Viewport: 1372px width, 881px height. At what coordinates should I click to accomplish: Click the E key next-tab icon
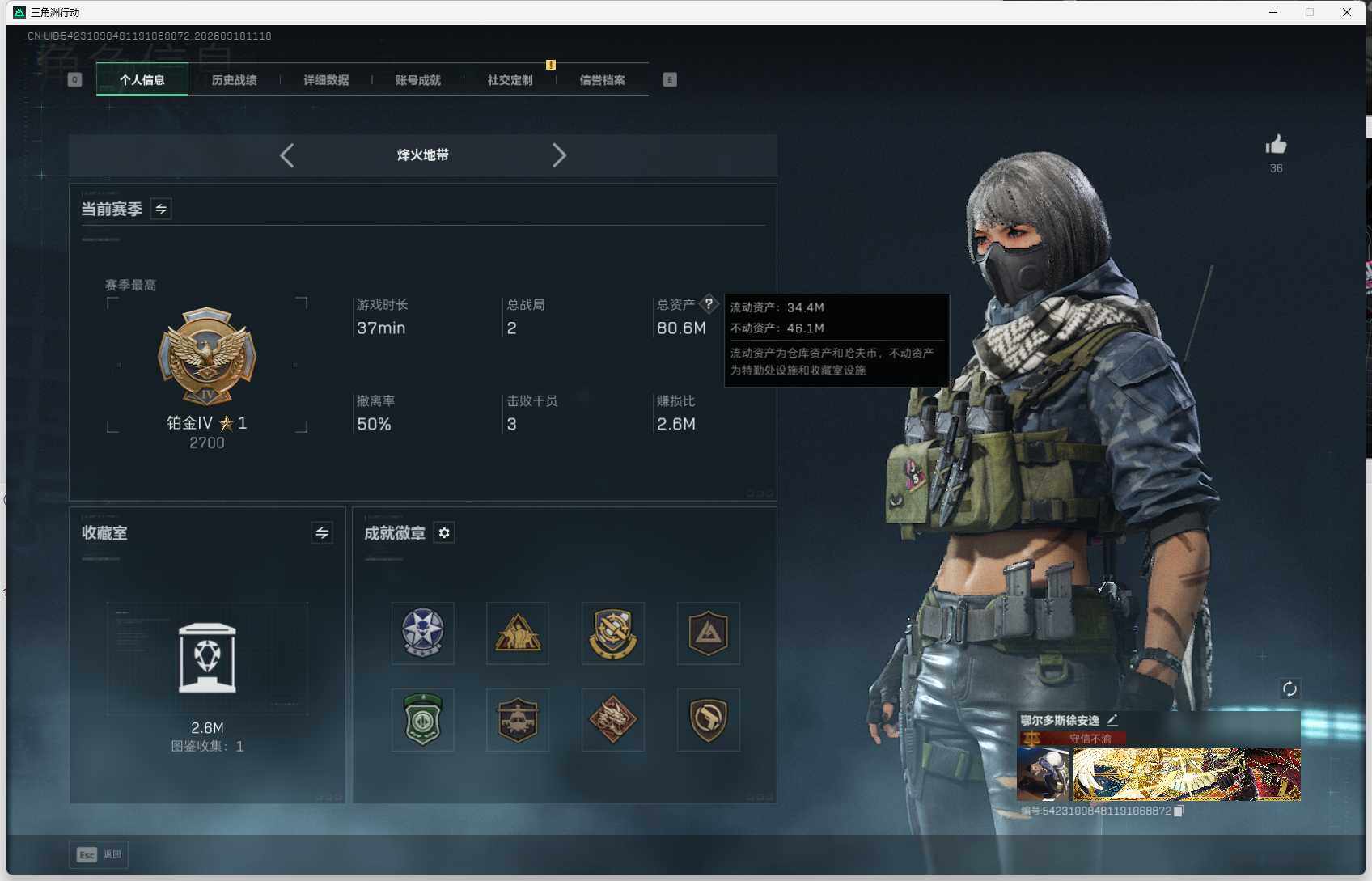coord(670,79)
